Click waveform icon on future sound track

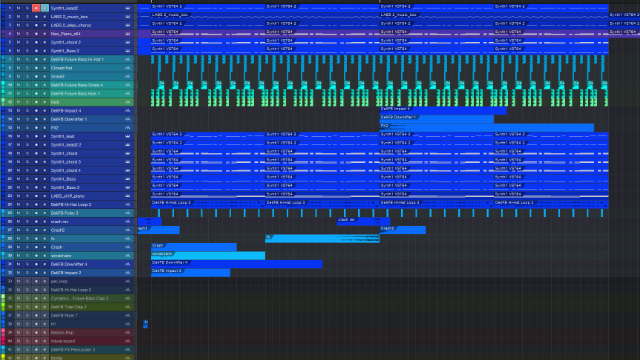pyautogui.click(x=127, y=341)
